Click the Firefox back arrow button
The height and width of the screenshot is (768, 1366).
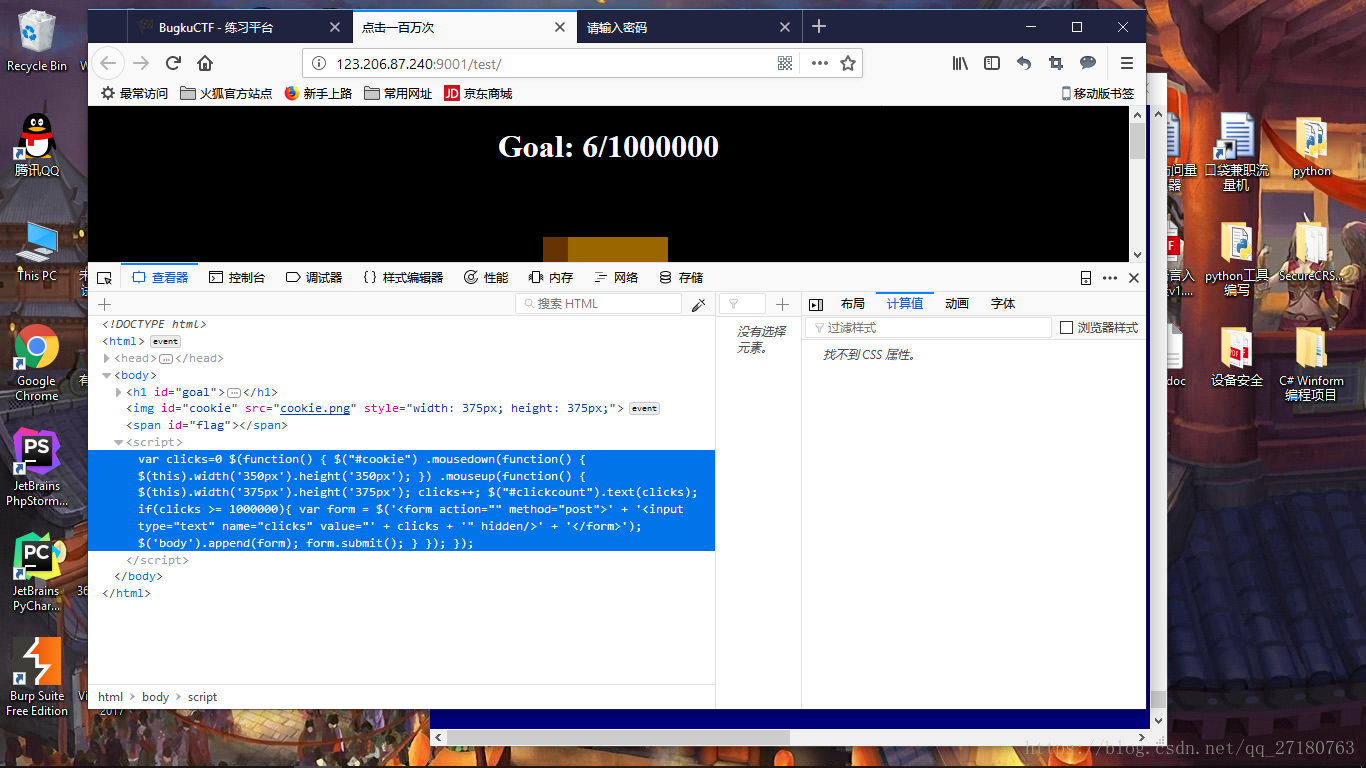tap(108, 63)
